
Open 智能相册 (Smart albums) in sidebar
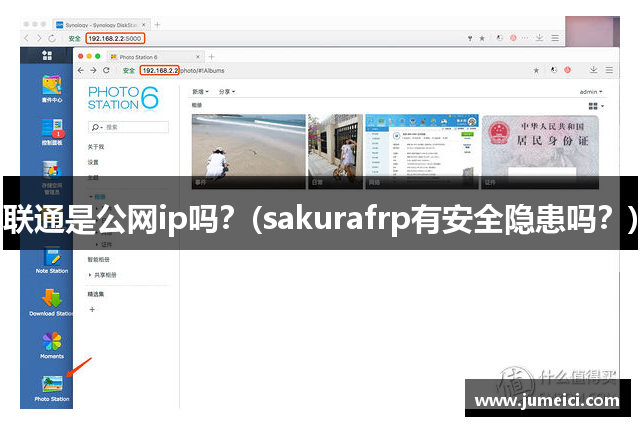[x=98, y=260]
